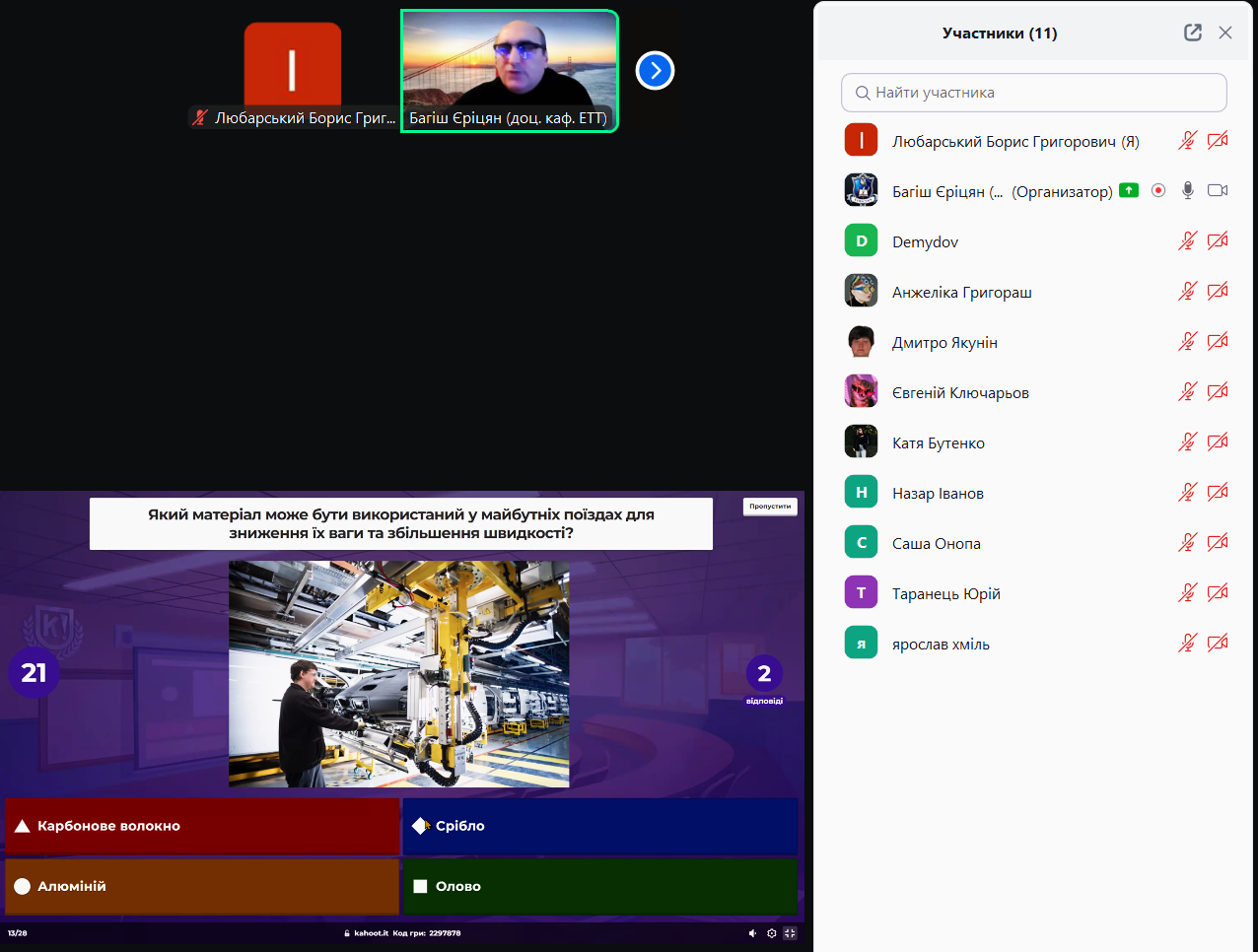
Task: Select ярослав хміль in participant list
Action: point(1034,644)
